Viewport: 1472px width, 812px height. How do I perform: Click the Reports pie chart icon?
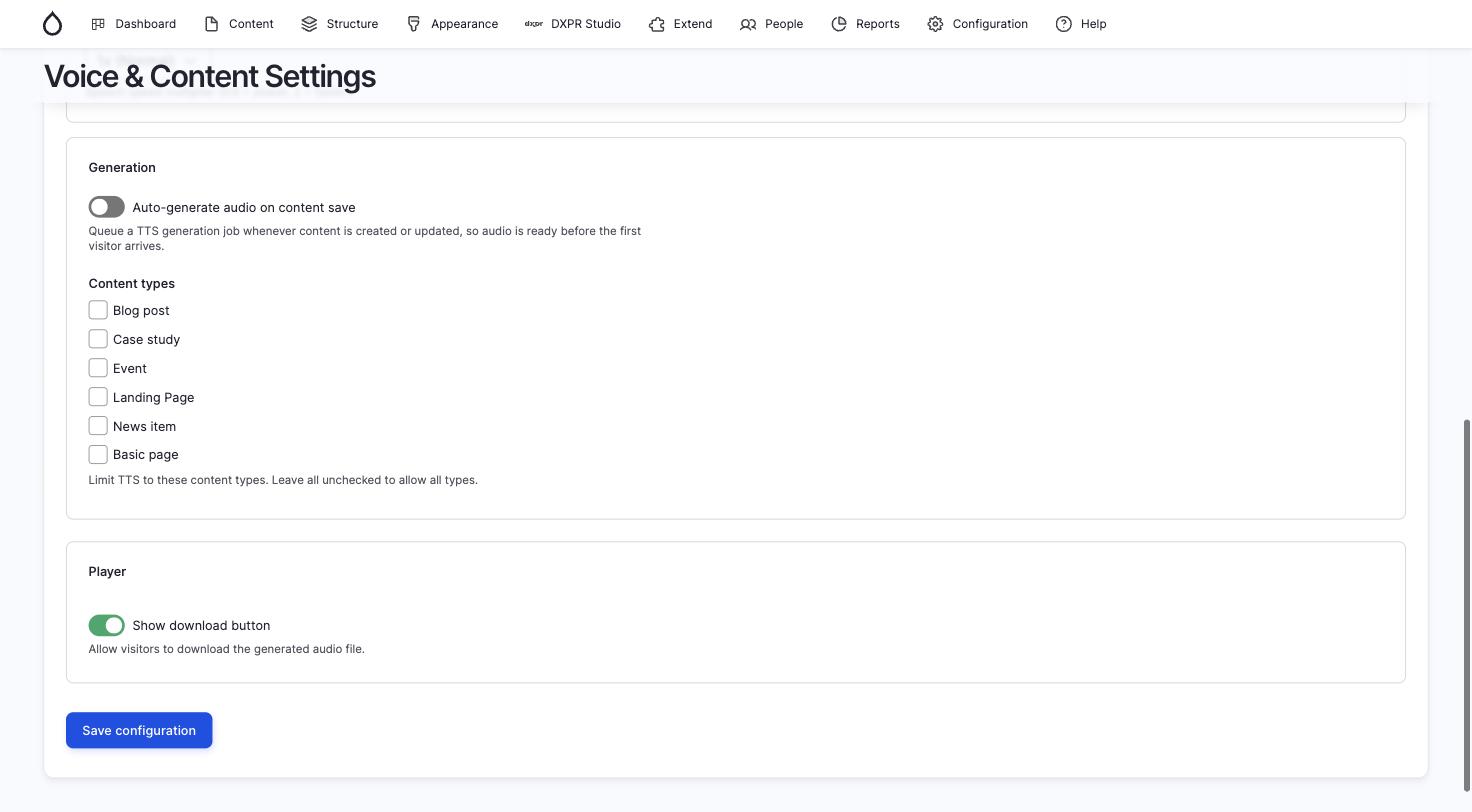(839, 24)
